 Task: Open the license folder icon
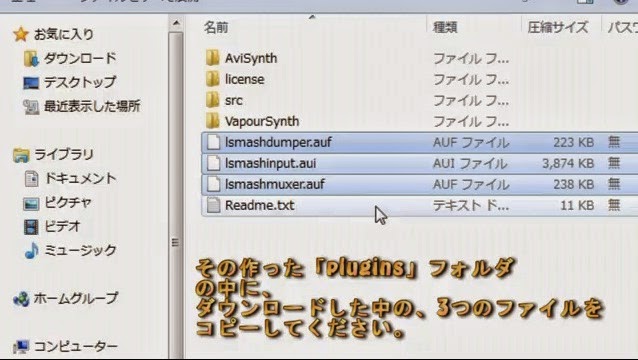[x=212, y=79]
